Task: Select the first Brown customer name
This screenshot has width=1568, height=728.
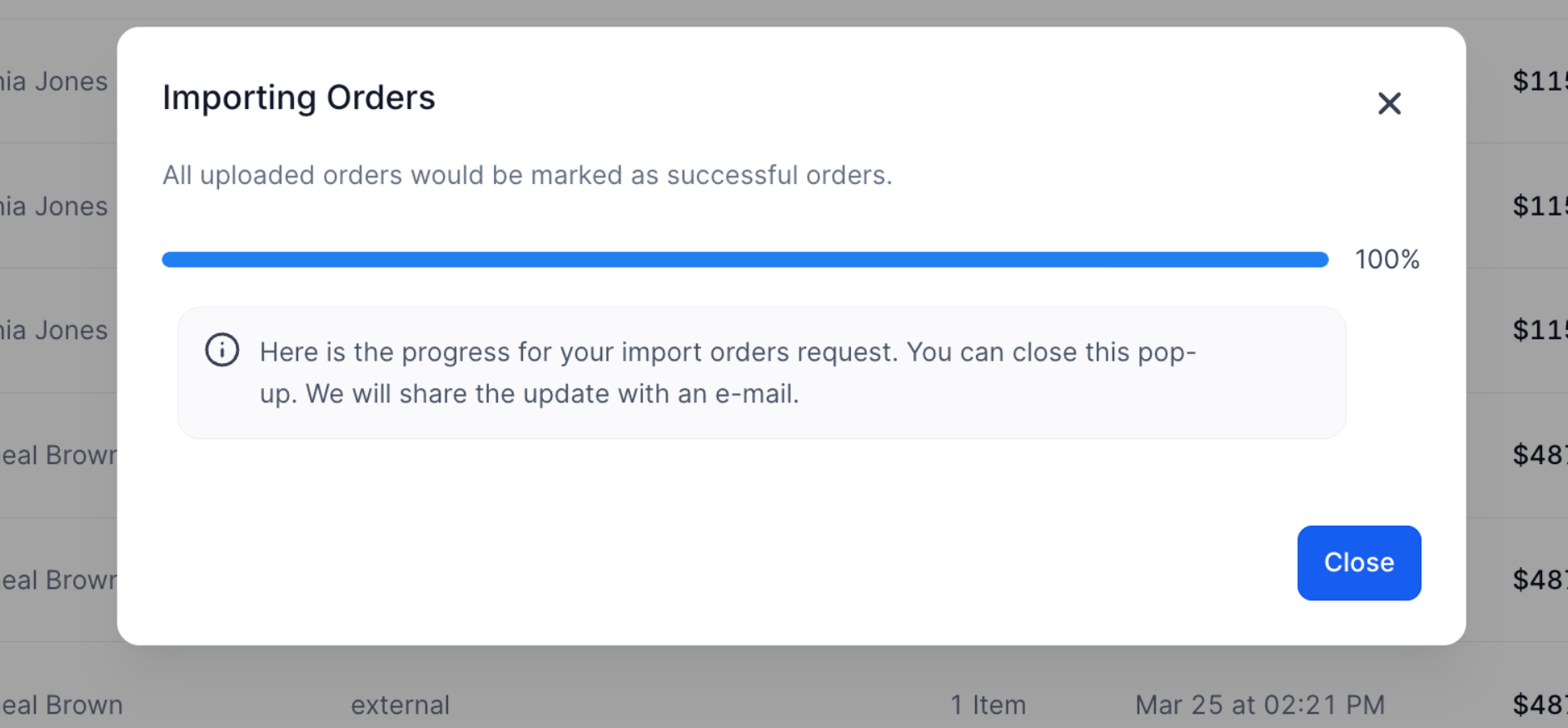Action: [x=58, y=456]
